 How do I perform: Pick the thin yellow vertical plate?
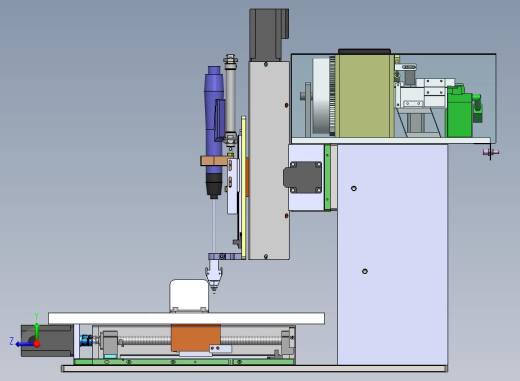point(244,187)
